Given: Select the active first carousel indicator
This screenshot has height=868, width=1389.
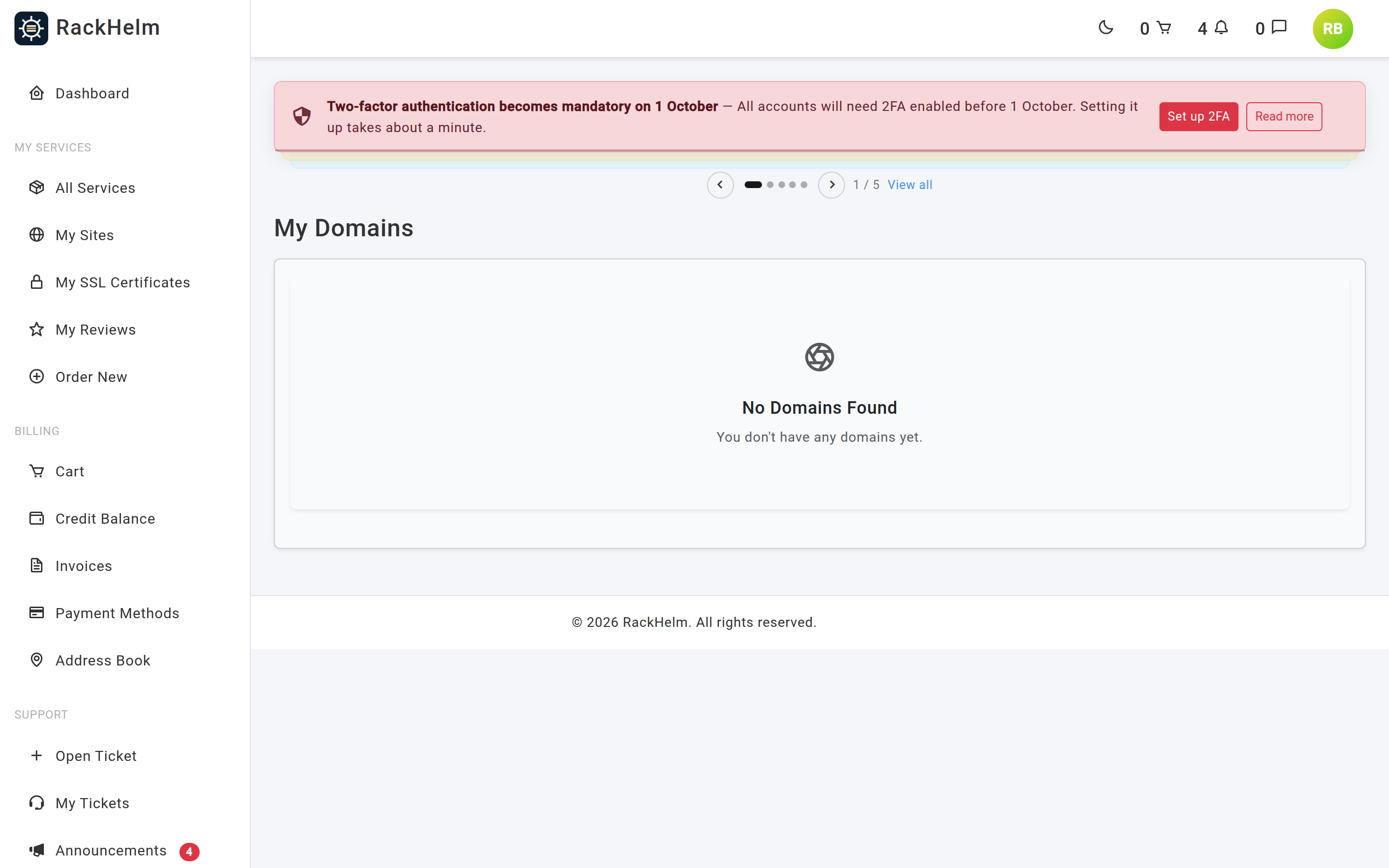Looking at the screenshot, I should (753, 185).
